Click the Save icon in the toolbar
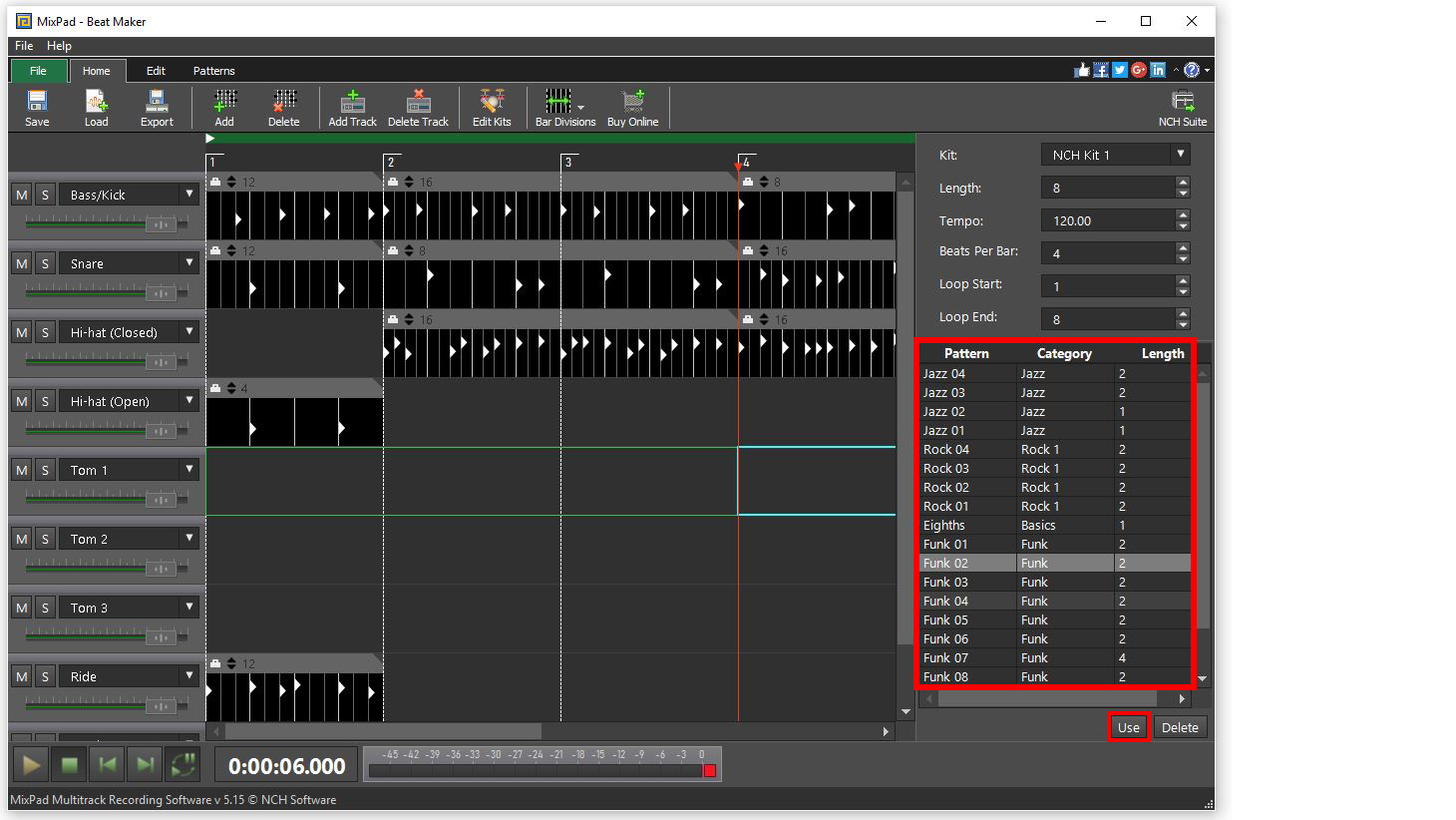The image size is (1456, 820). (x=37, y=107)
